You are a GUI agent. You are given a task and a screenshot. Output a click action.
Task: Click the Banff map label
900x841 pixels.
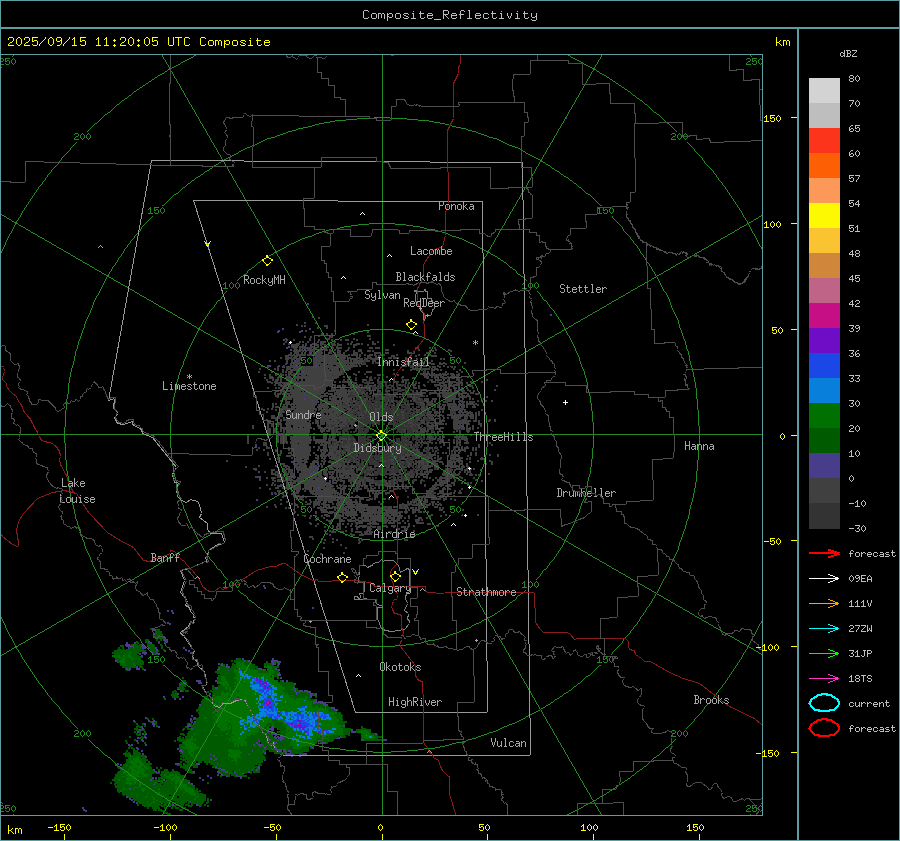165,557
